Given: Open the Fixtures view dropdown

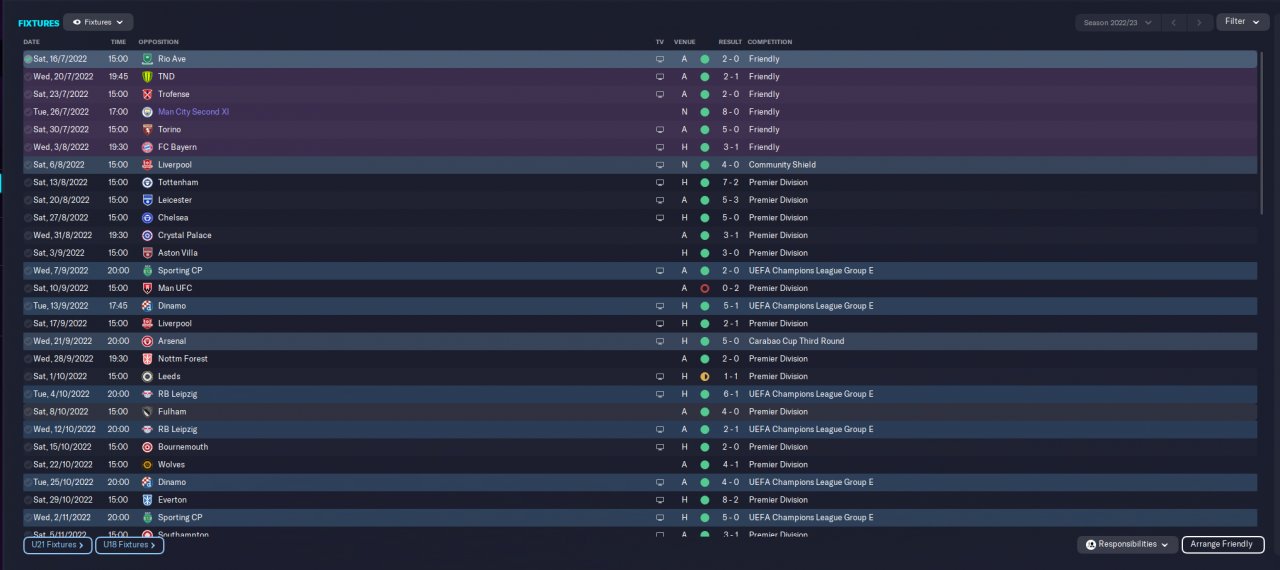Looking at the screenshot, I should click(98, 22).
